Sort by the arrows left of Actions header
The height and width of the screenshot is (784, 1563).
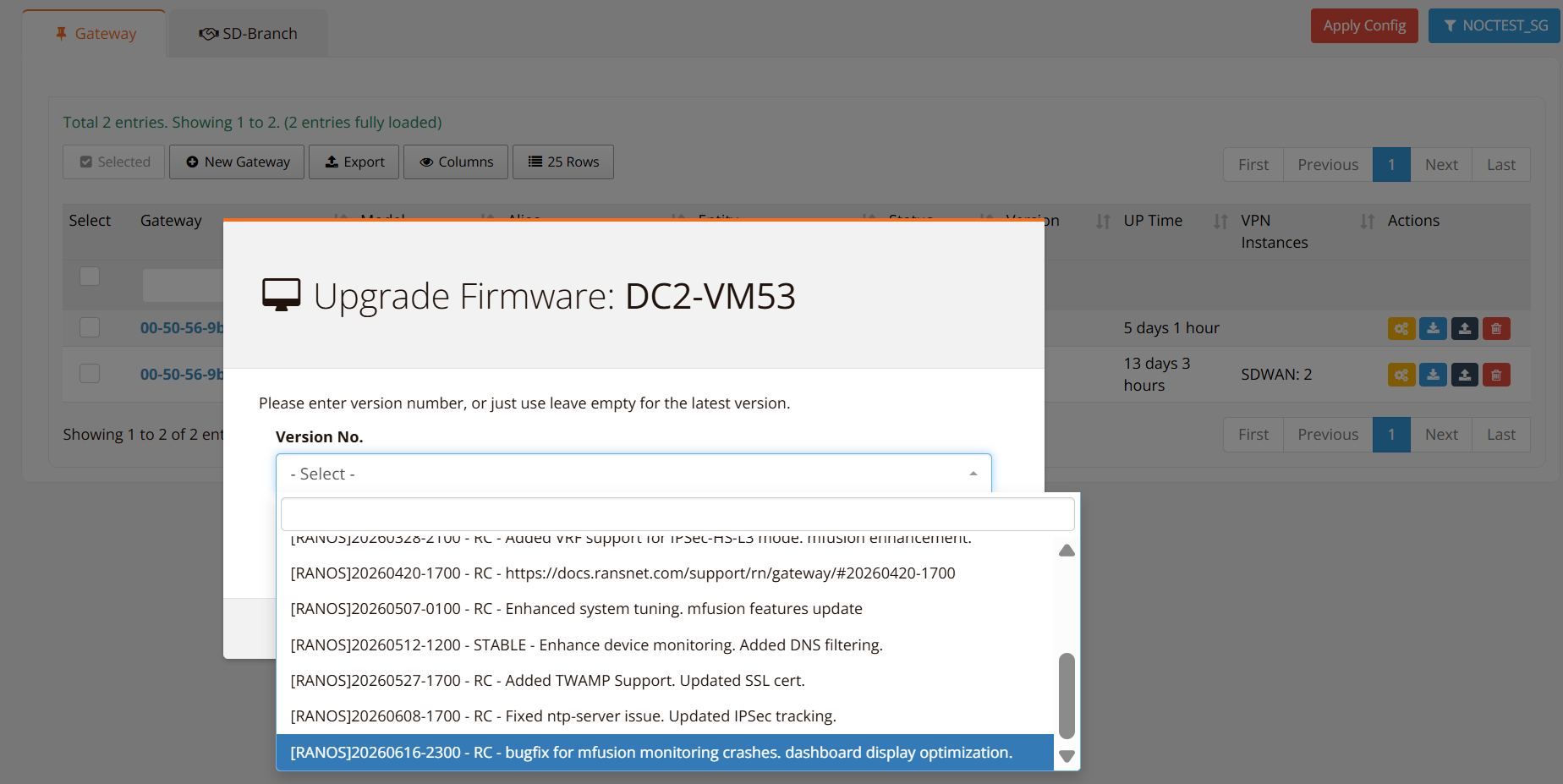[x=1367, y=222]
